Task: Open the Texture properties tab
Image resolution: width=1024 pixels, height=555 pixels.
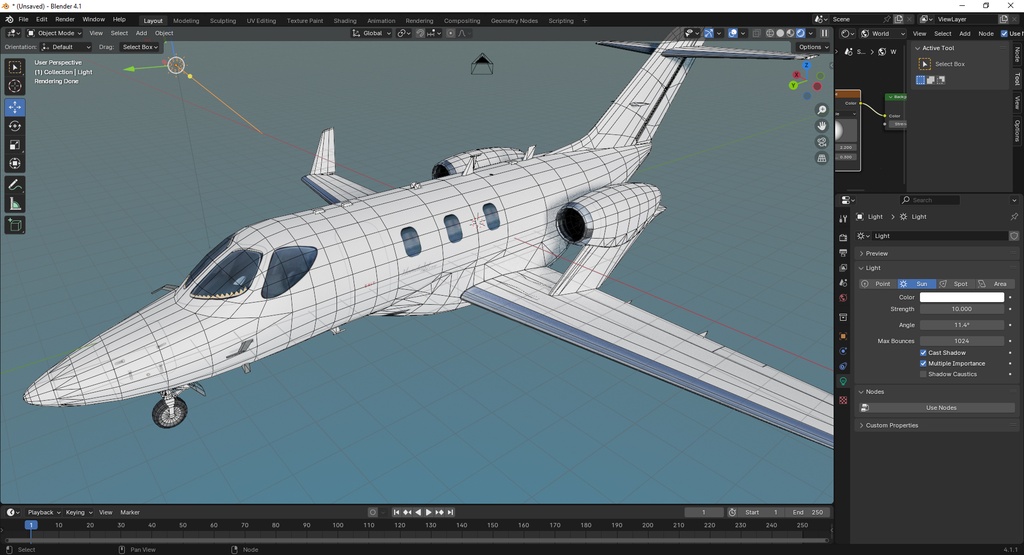Action: coord(843,400)
